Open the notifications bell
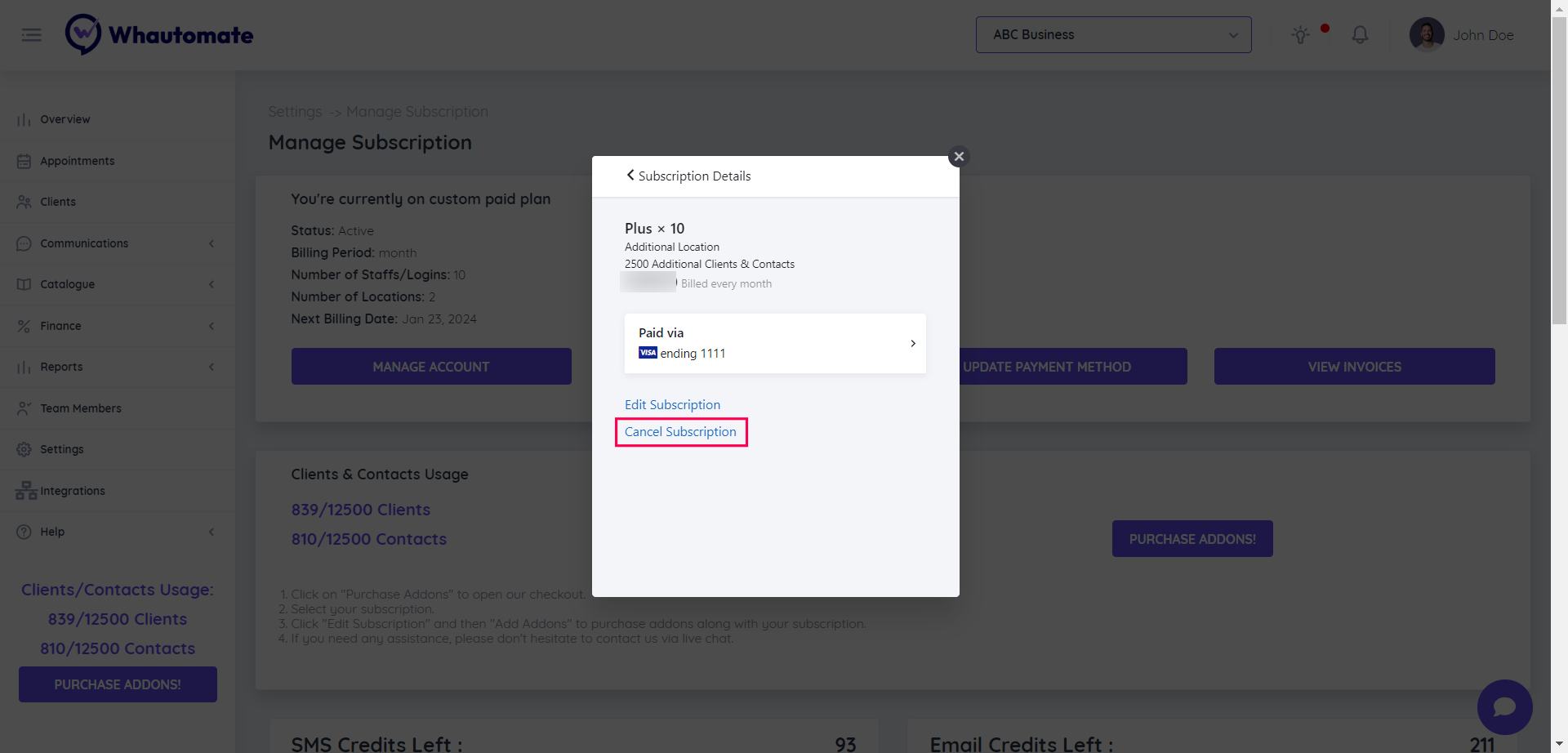The image size is (1568, 753). (x=1360, y=35)
